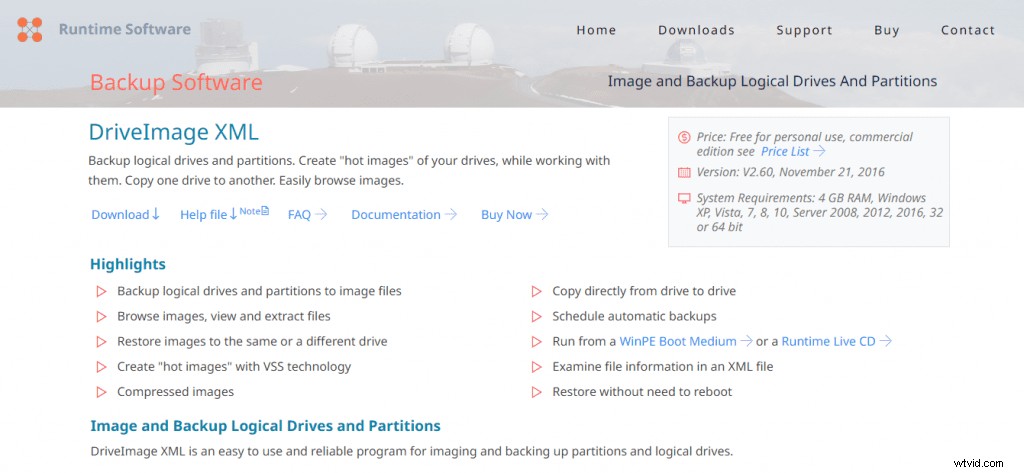1024x473 pixels.
Task: Click the system requirements monitor icon
Action: point(684,198)
